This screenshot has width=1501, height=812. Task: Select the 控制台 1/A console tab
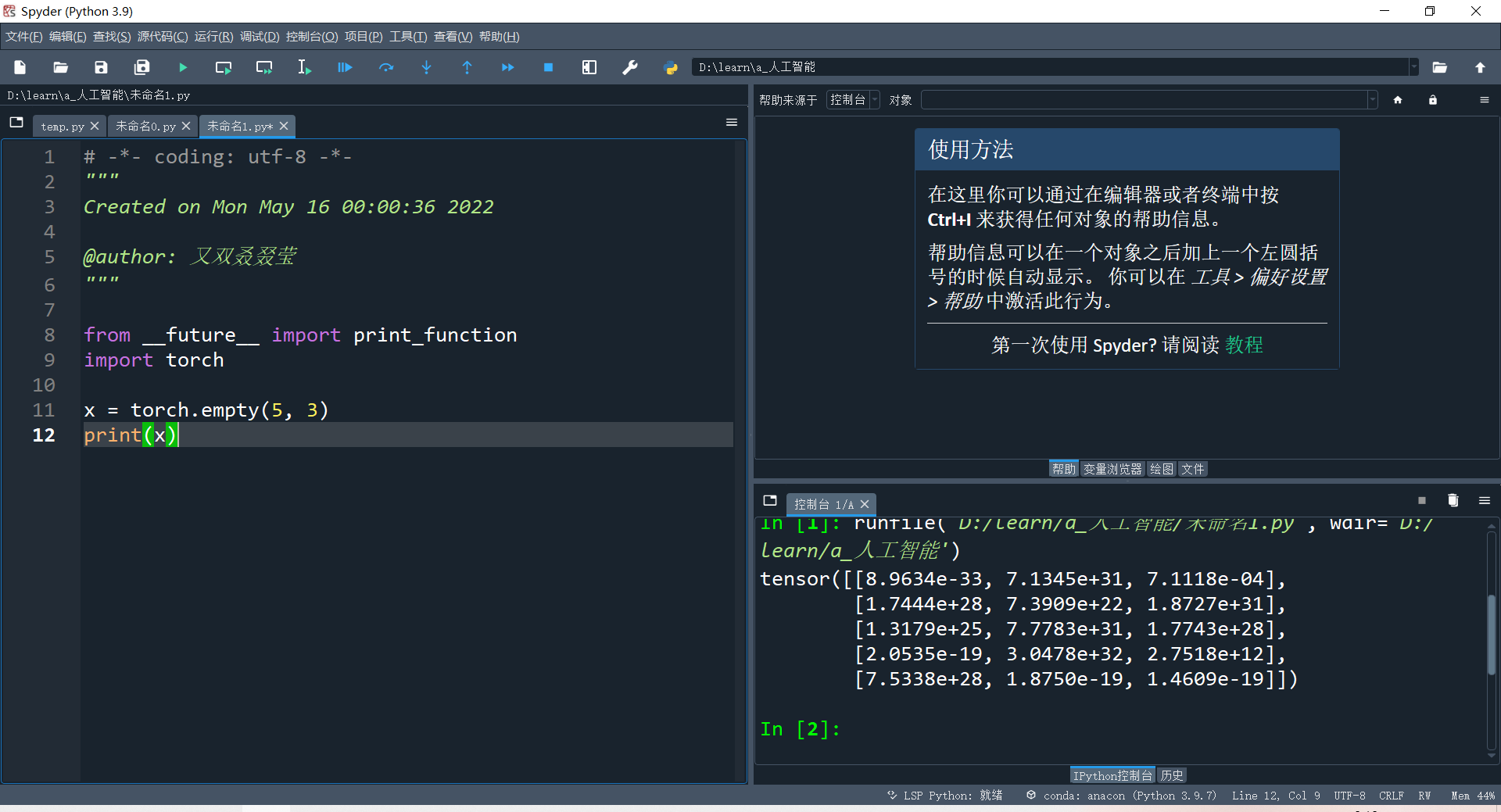(x=824, y=505)
